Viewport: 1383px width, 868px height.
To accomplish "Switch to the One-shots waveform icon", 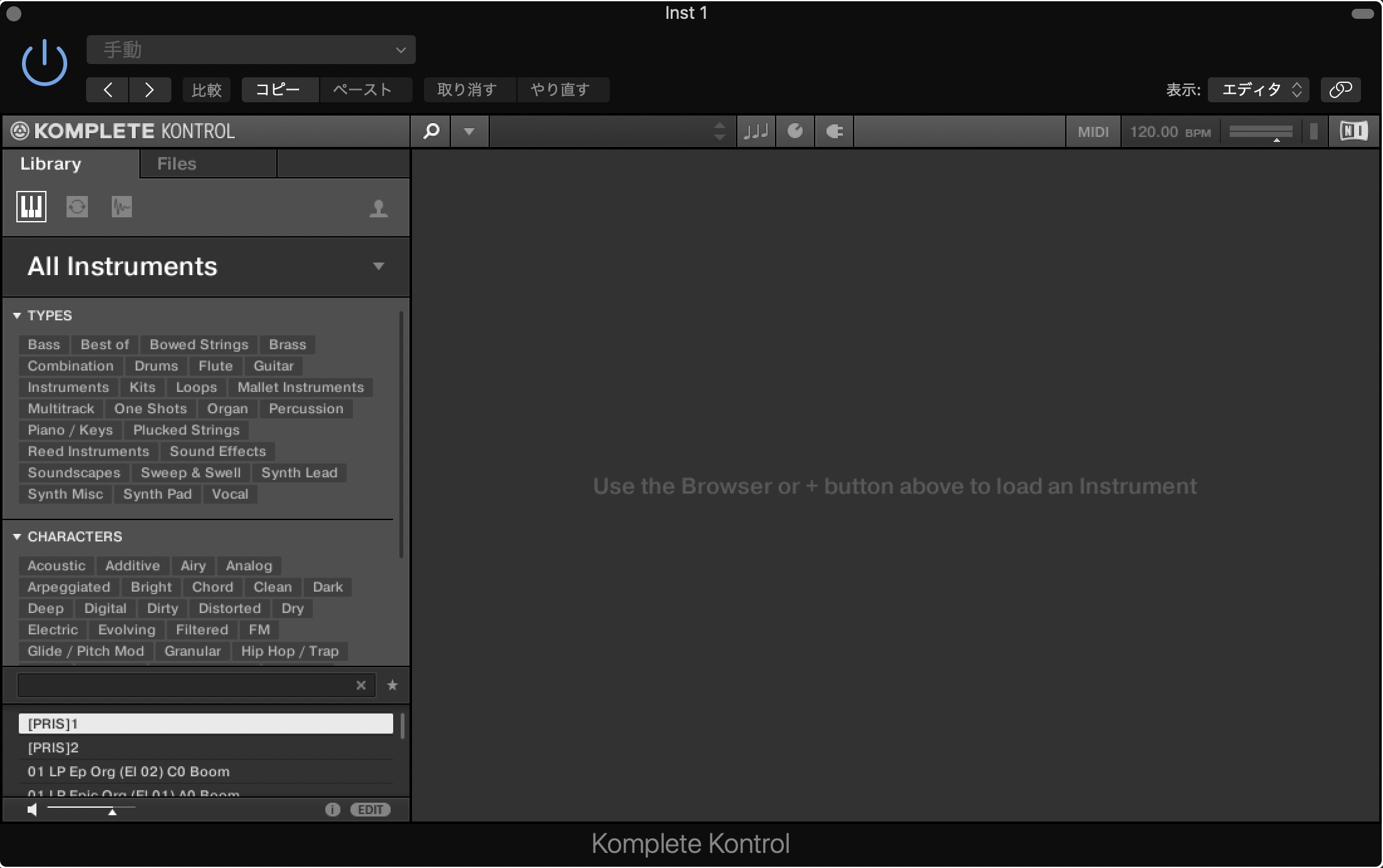I will tap(122, 207).
